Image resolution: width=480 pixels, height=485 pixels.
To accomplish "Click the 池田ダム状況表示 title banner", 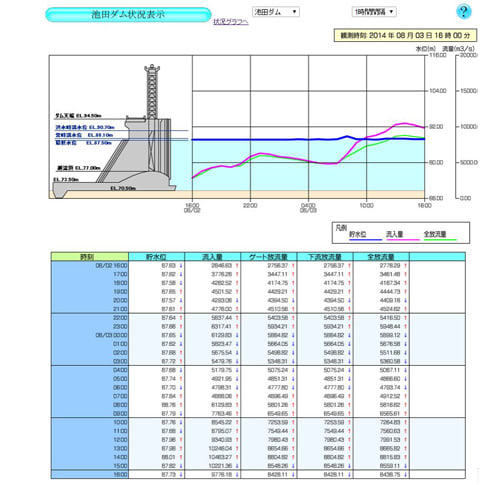I will tap(128, 15).
